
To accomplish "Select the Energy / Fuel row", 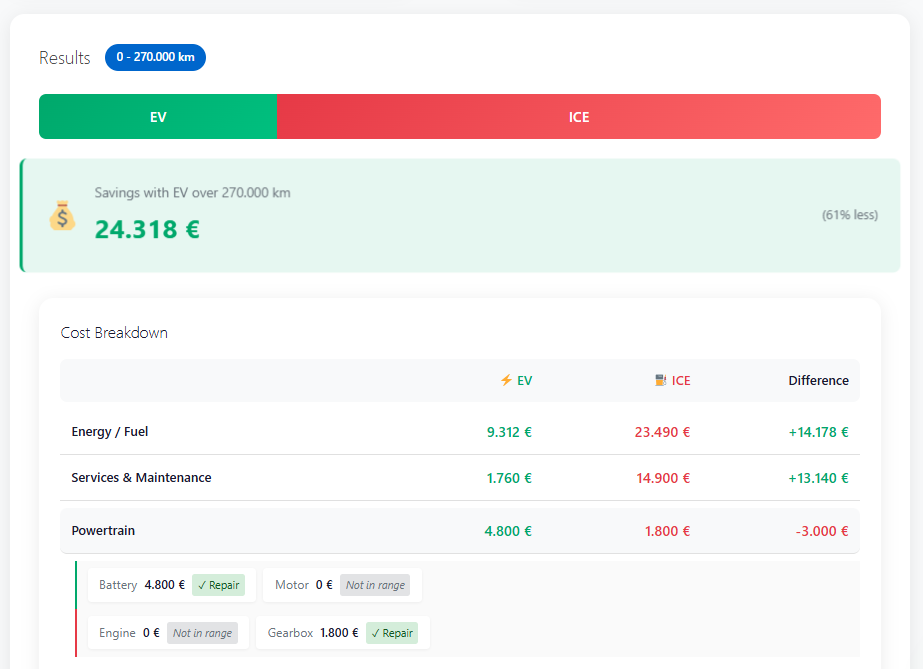I will click(x=460, y=432).
